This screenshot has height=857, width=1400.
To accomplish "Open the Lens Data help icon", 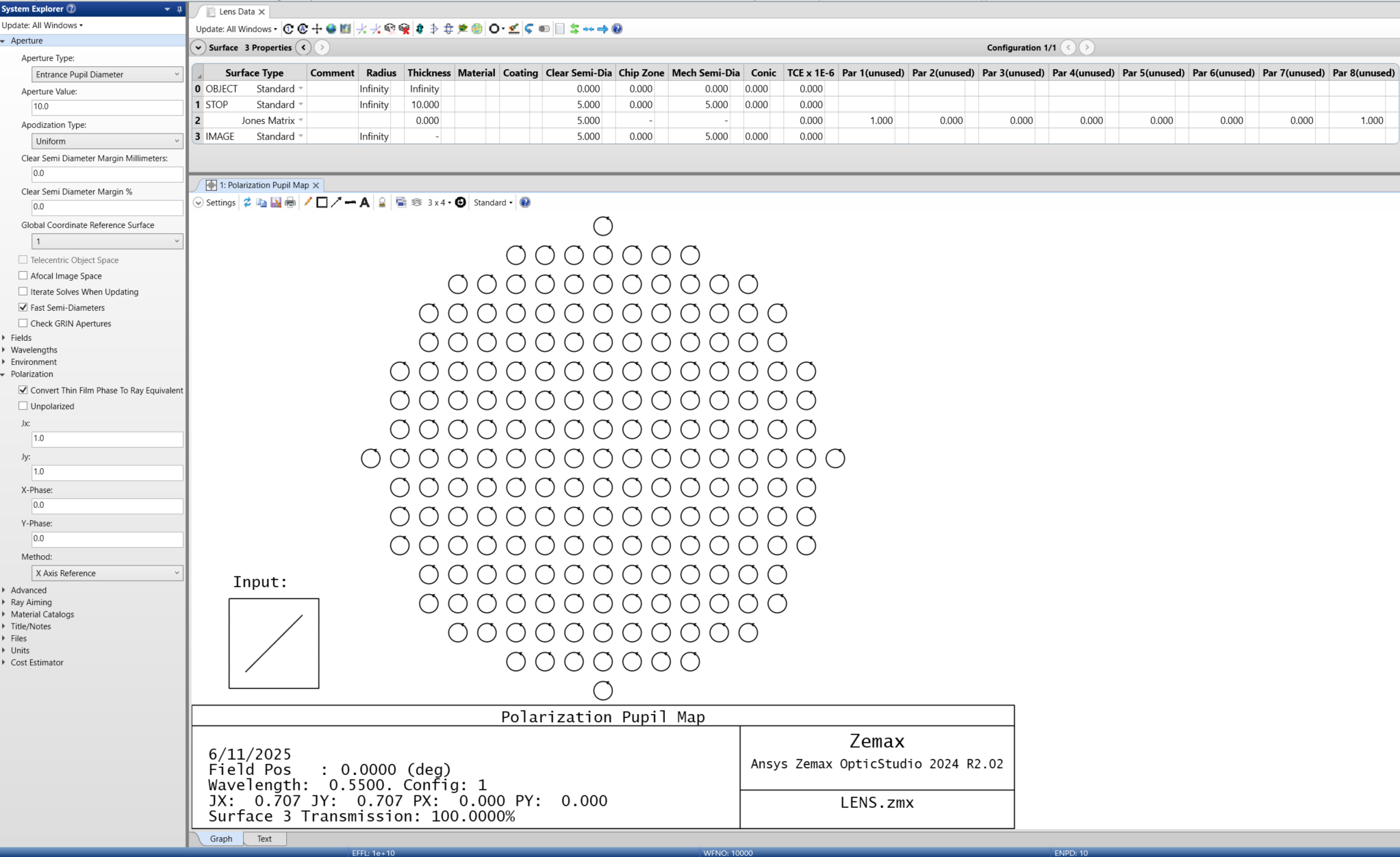I will pyautogui.click(x=617, y=29).
